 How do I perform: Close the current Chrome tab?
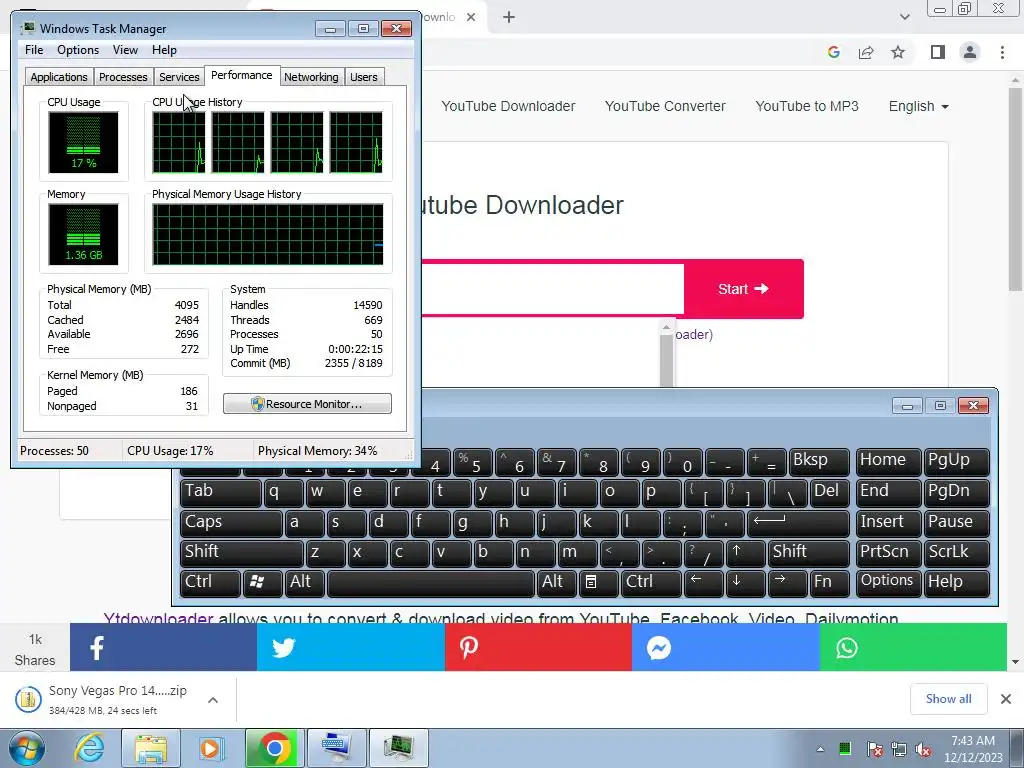point(471,17)
